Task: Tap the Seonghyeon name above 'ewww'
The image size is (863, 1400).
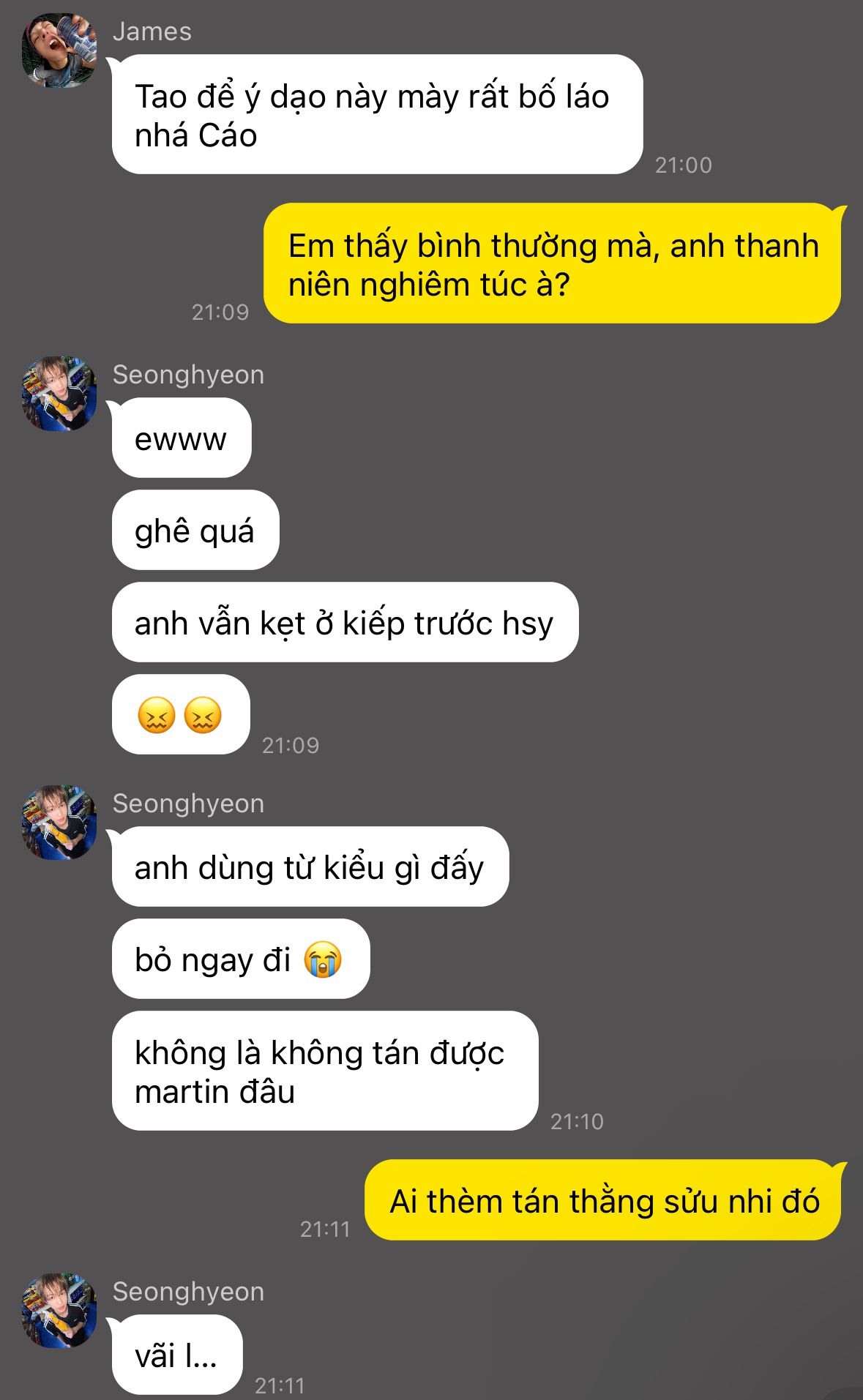Action: pyautogui.click(x=188, y=375)
